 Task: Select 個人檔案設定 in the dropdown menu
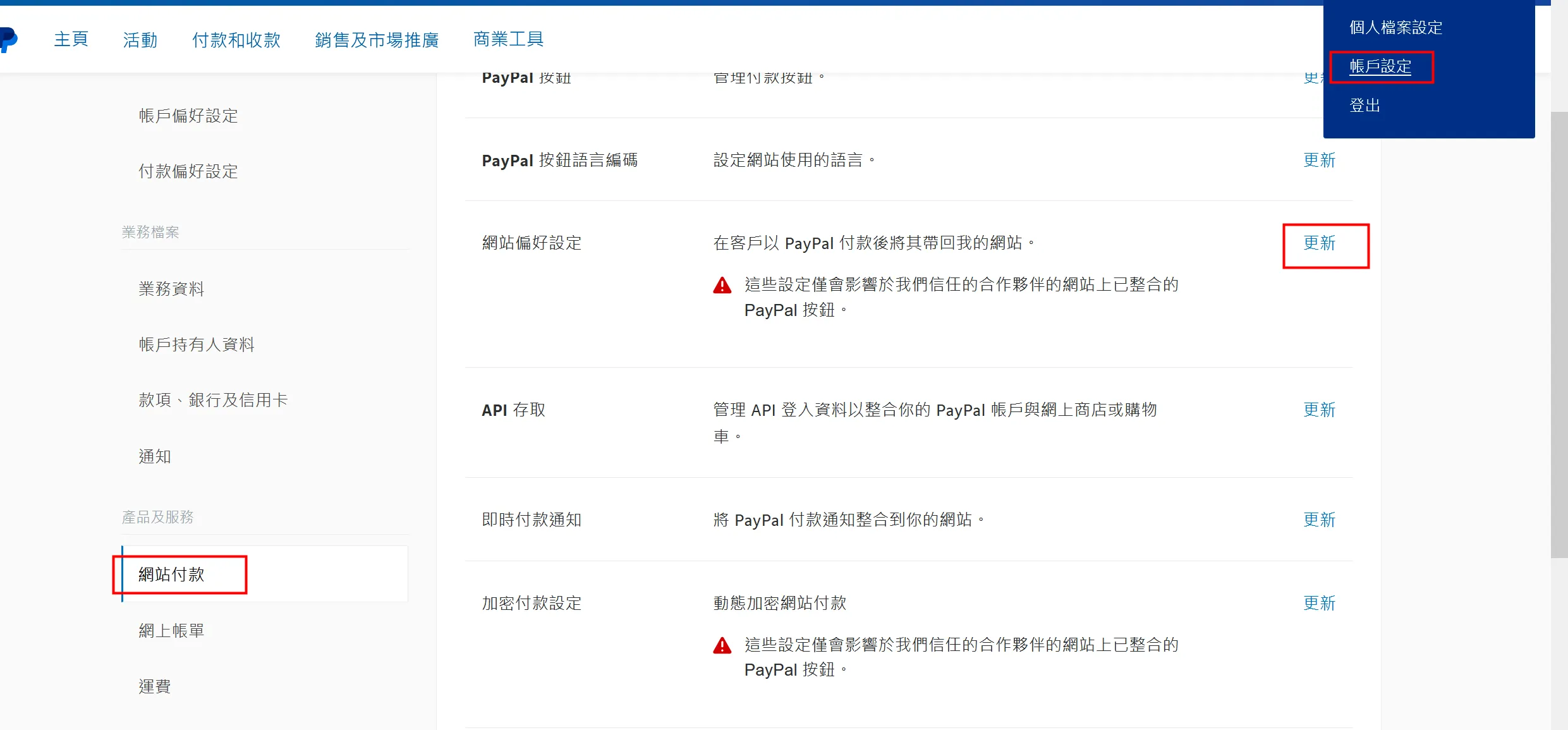pyautogui.click(x=1395, y=27)
